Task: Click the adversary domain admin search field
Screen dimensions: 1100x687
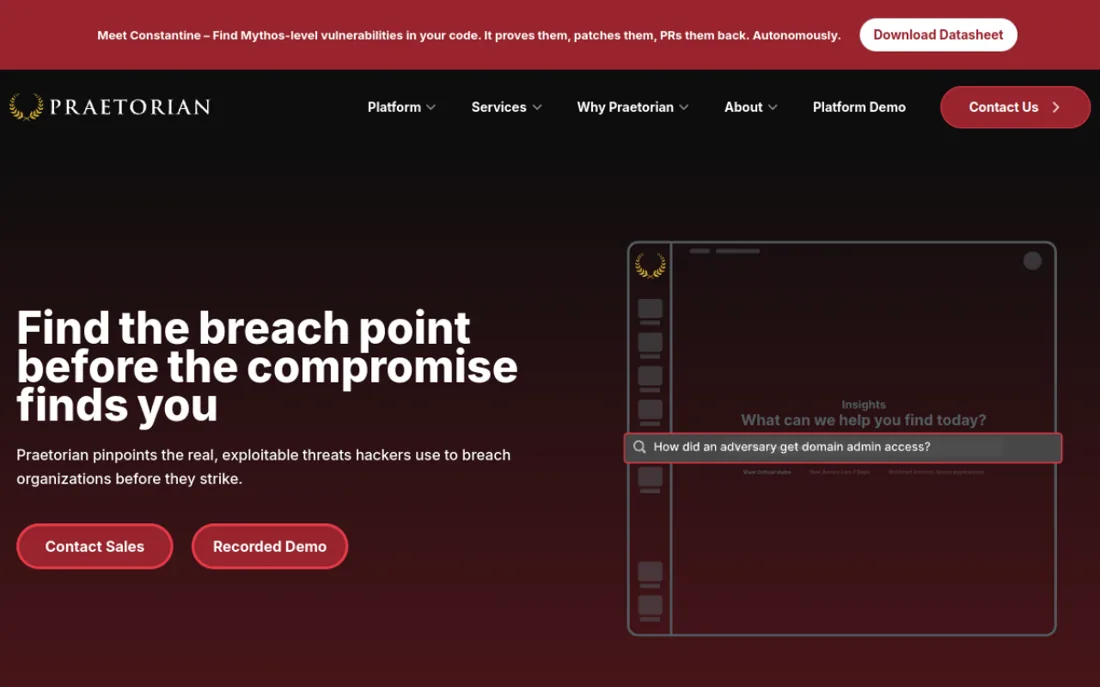Action: coord(843,448)
